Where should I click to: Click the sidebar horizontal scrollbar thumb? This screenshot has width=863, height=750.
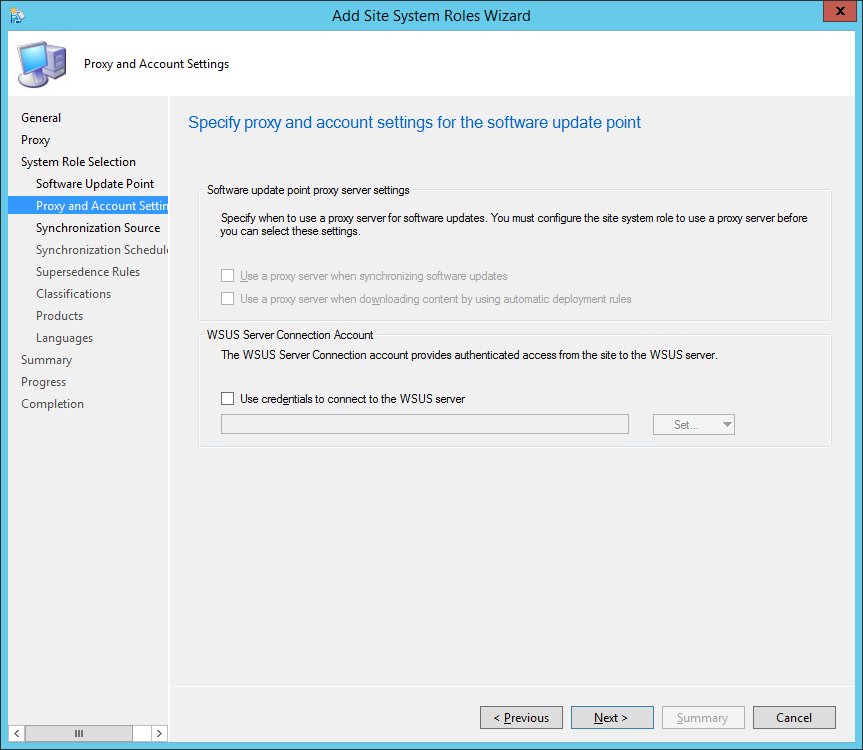click(x=79, y=733)
